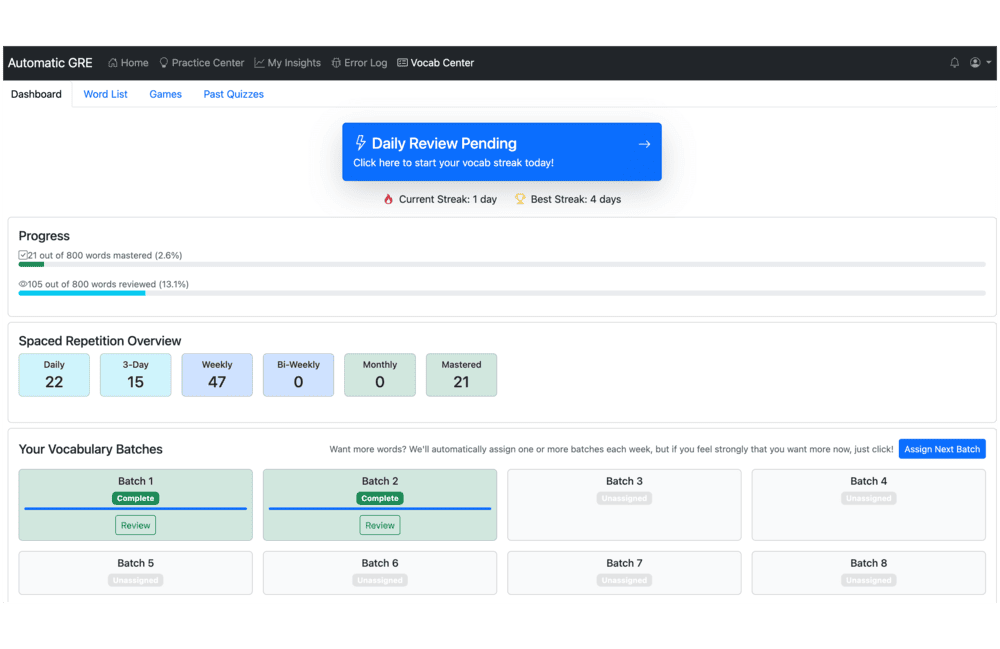Click the mastered checkmark icon in Progress
Screen dimensions: 1000x649
point(23,256)
